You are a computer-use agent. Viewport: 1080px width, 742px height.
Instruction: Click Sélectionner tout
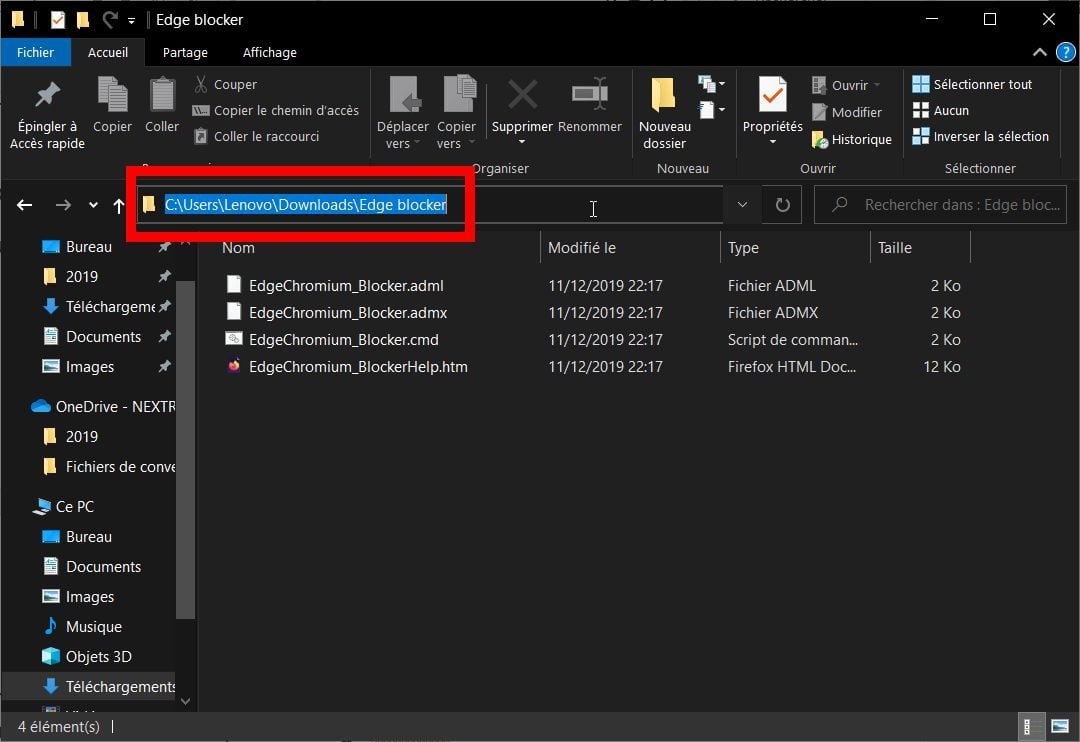coord(972,84)
